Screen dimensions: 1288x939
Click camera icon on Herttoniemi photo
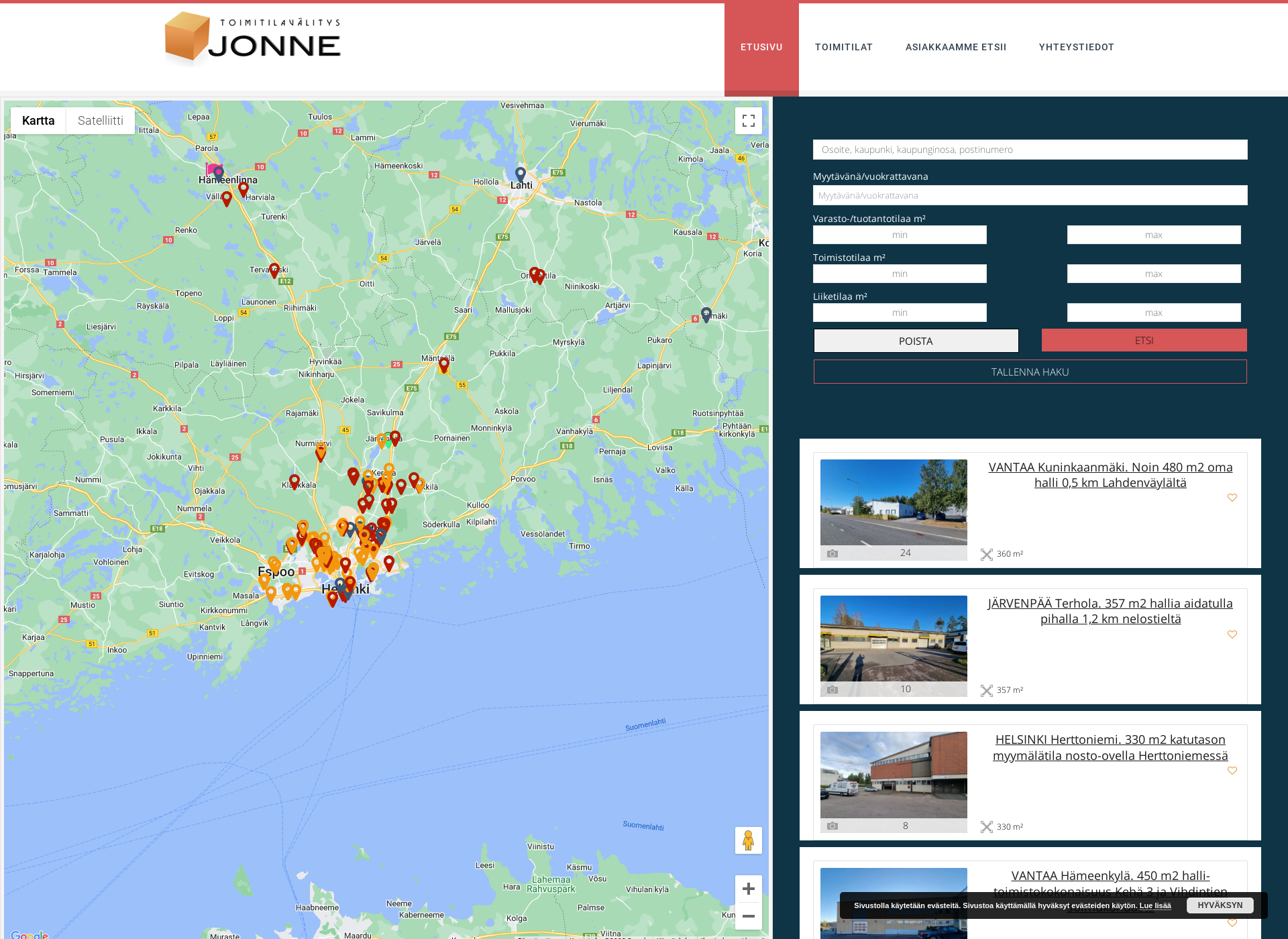tap(833, 826)
